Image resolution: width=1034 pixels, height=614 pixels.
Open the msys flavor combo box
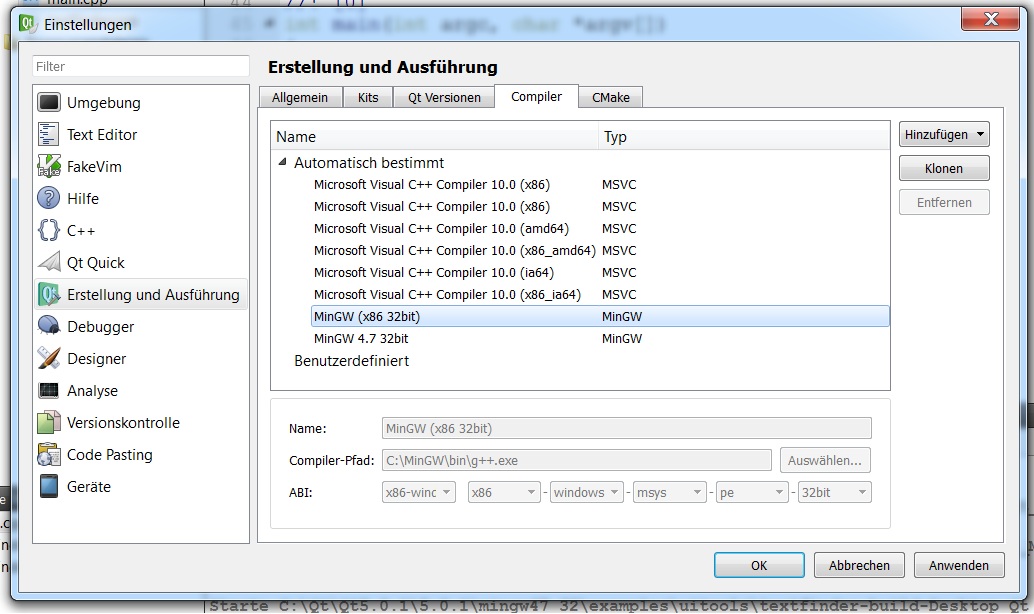tap(669, 492)
